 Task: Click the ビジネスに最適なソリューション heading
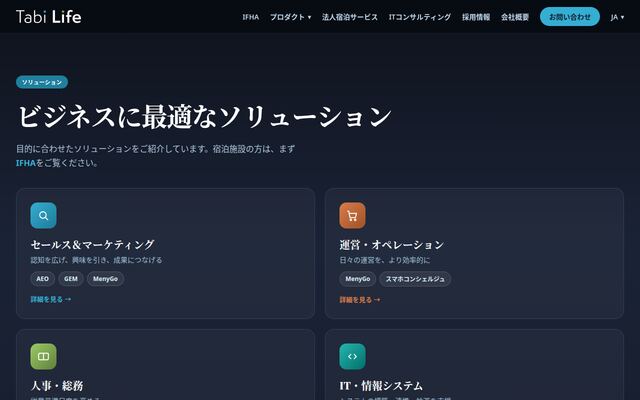pos(204,116)
